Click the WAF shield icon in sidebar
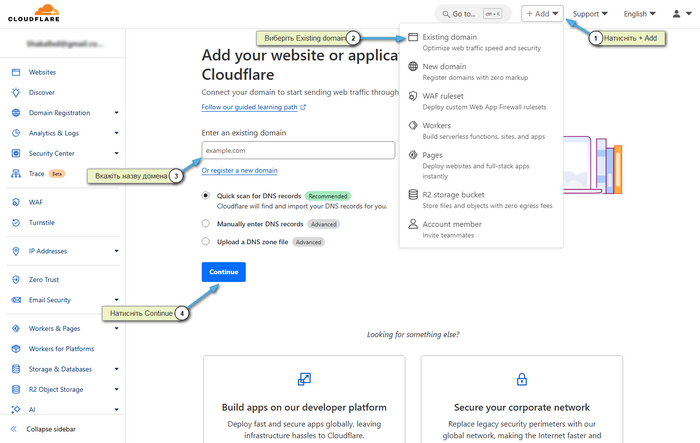Viewport: 700px width, 443px height. click(x=16, y=202)
